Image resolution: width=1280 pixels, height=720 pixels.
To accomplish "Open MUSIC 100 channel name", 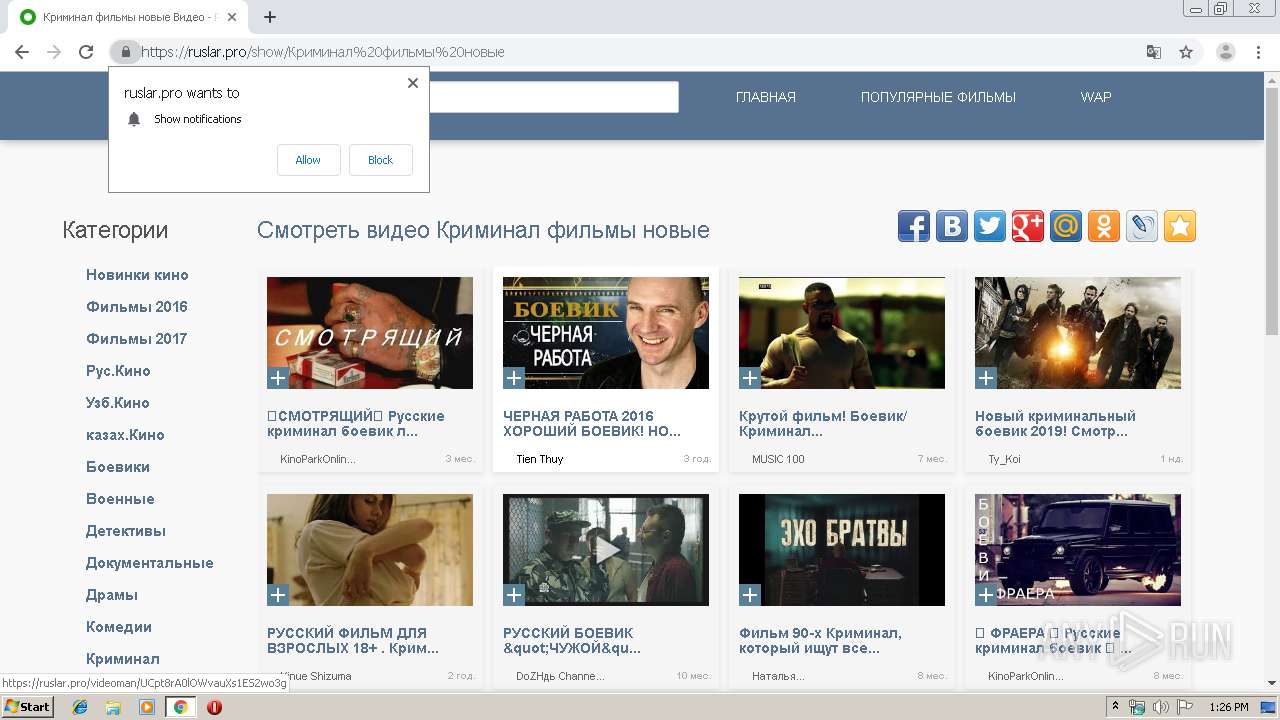I will click(x=778, y=459).
